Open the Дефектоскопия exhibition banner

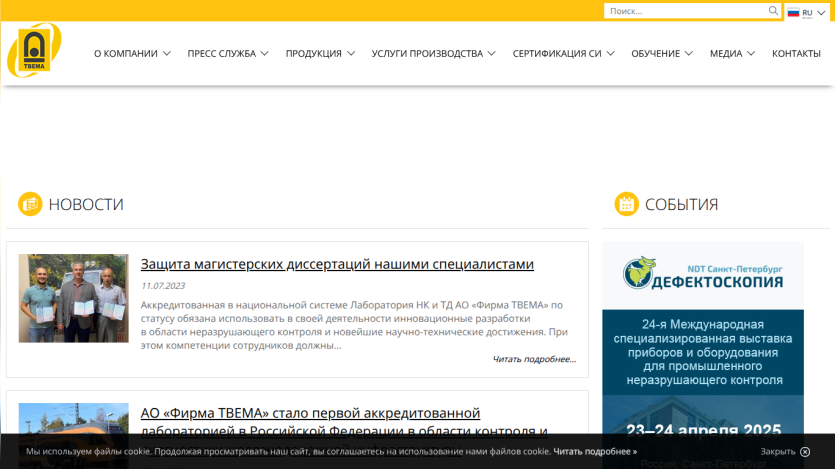click(x=703, y=355)
